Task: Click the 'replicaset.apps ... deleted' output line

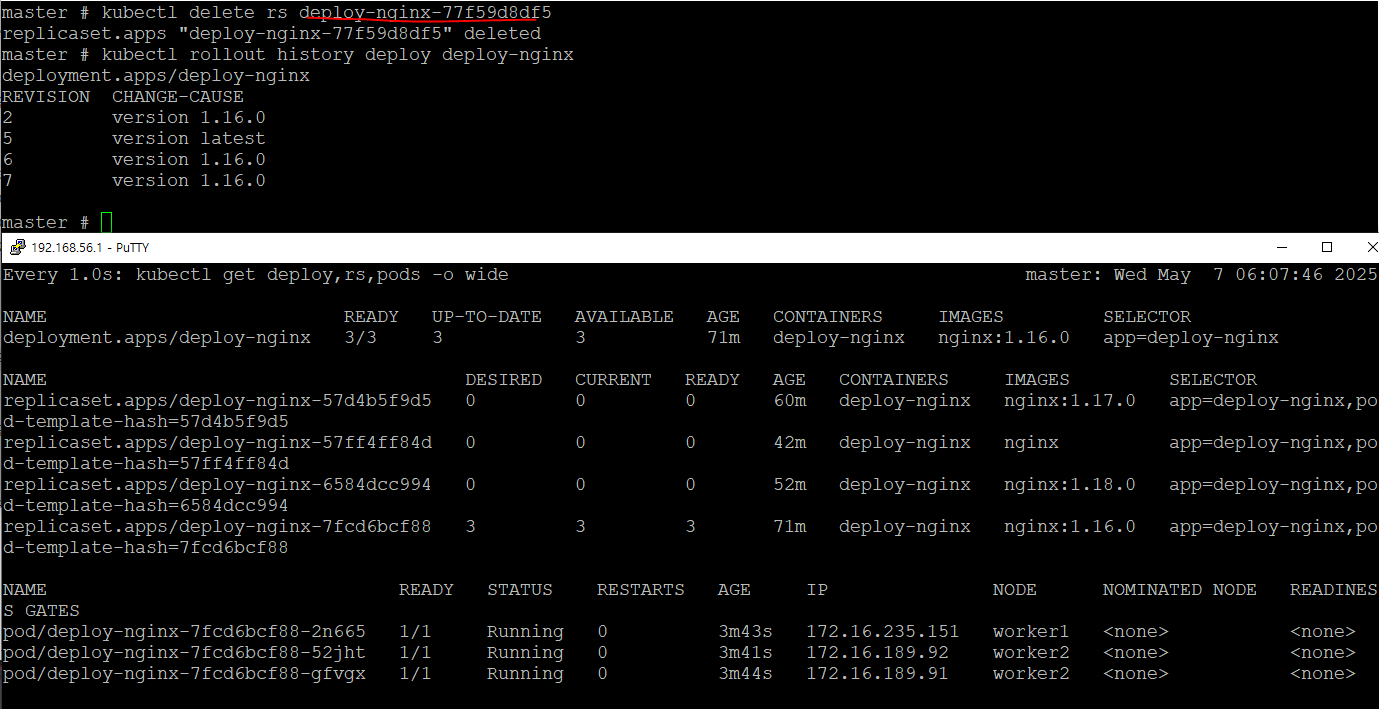Action: point(271,33)
